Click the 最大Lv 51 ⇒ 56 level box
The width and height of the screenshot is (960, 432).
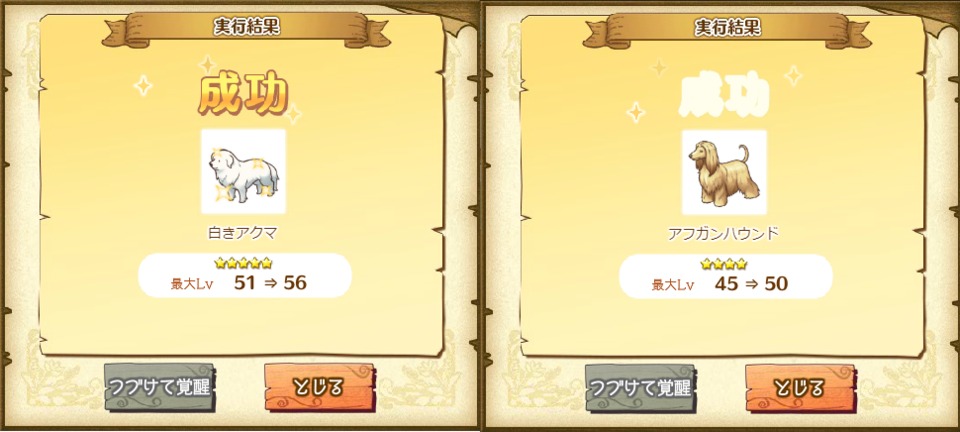(245, 276)
